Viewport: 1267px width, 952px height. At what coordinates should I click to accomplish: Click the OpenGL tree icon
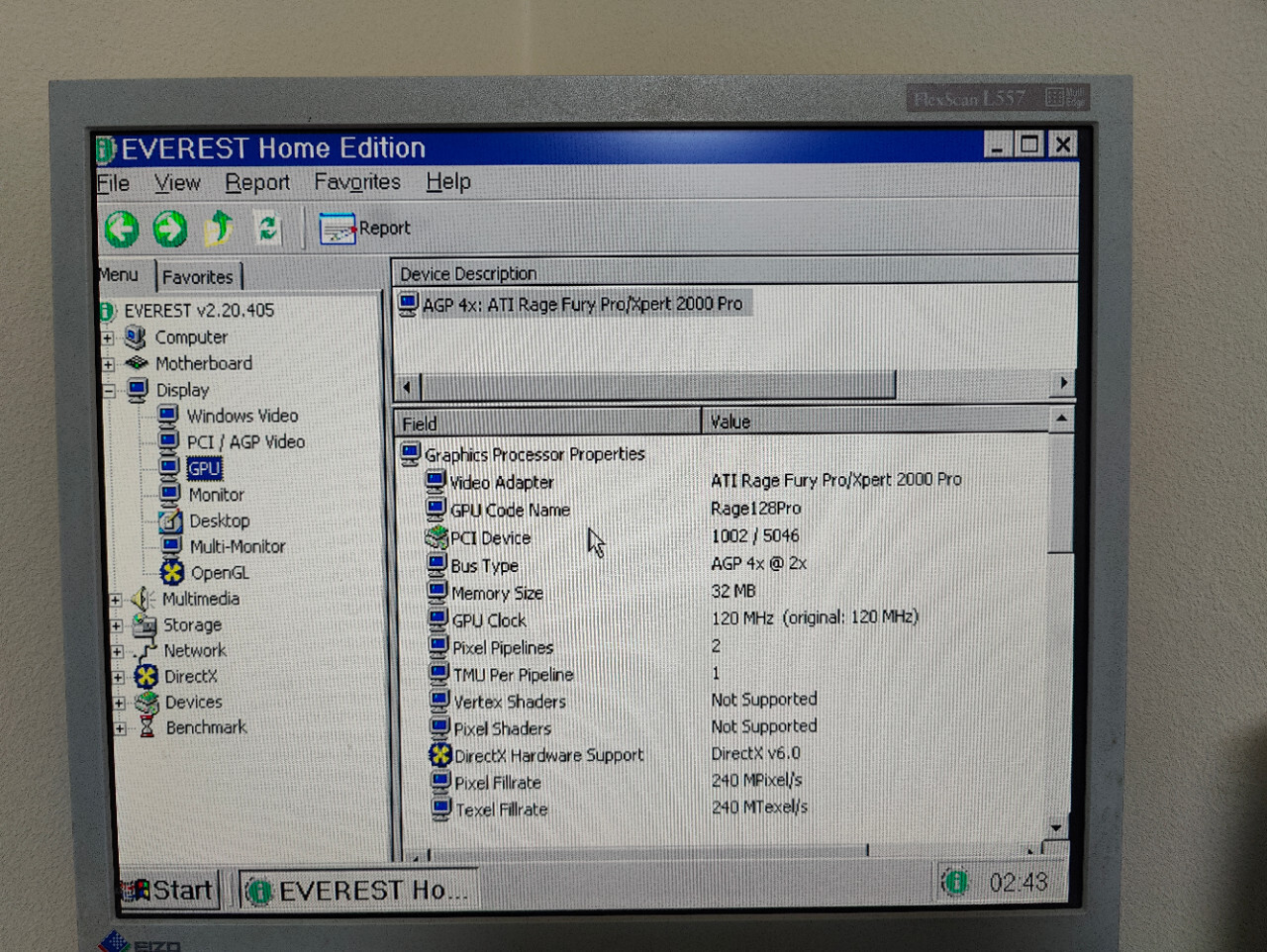click(x=172, y=572)
